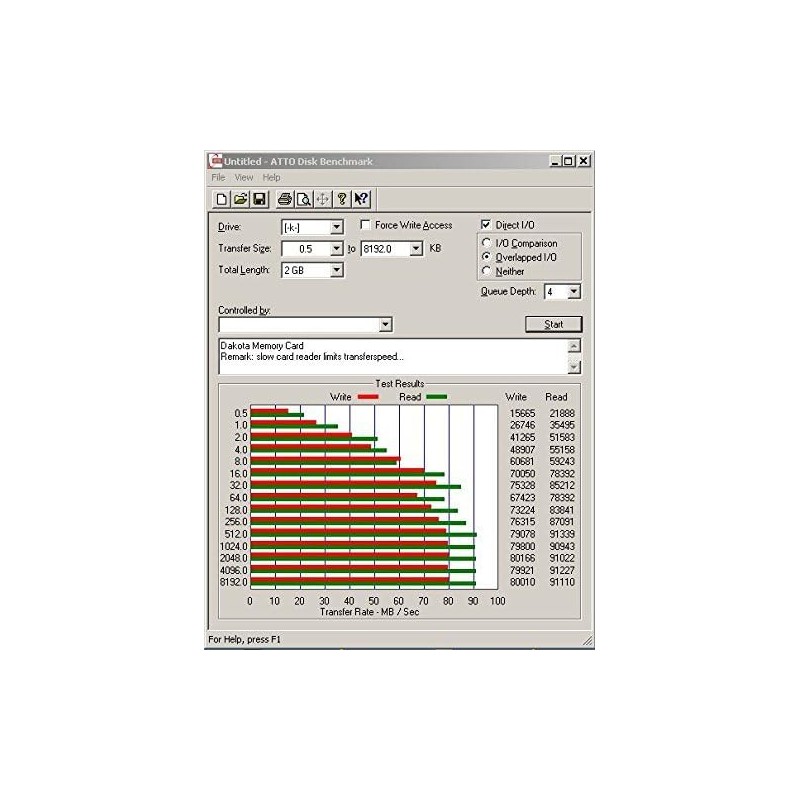Choose the Neither radio option

(487, 271)
